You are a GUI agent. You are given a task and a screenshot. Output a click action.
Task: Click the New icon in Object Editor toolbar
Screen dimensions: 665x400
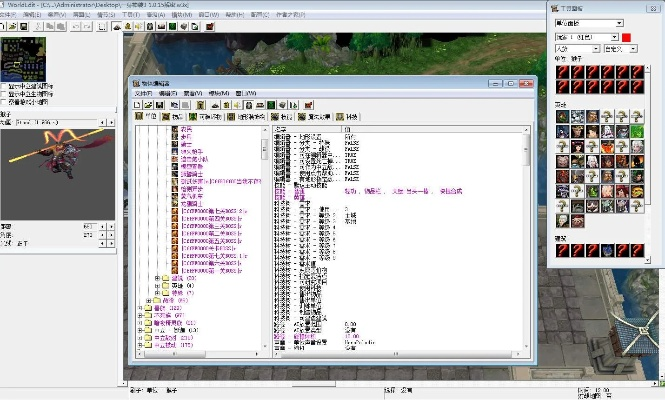point(137,104)
